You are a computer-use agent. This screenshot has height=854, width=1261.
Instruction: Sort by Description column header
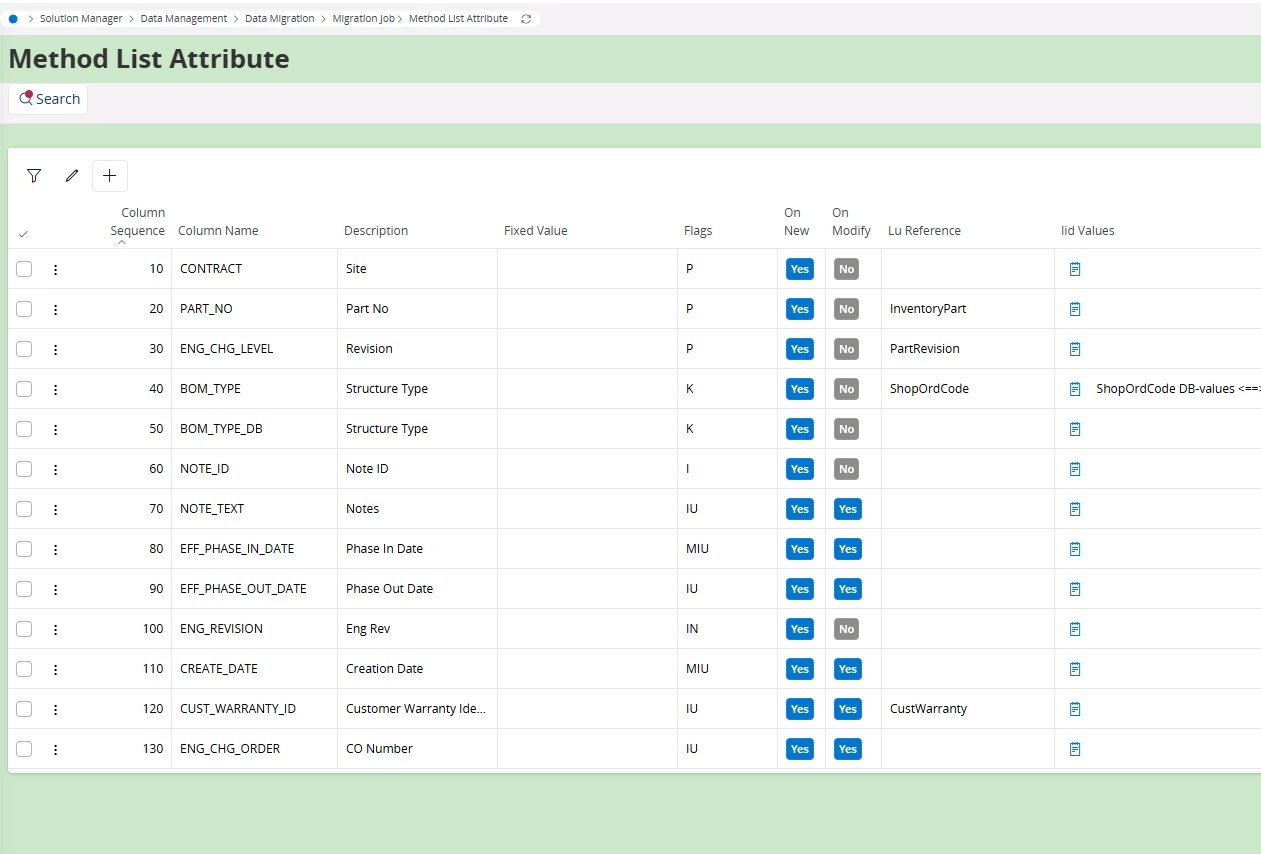tap(376, 231)
